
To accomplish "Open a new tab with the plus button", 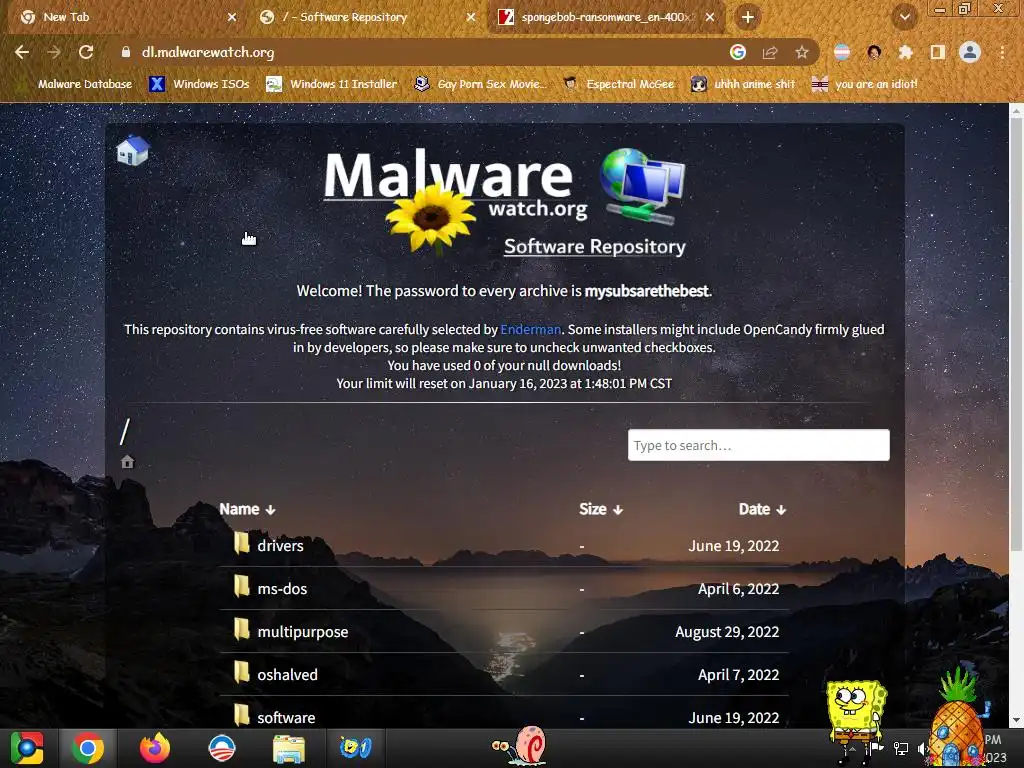I will [748, 17].
